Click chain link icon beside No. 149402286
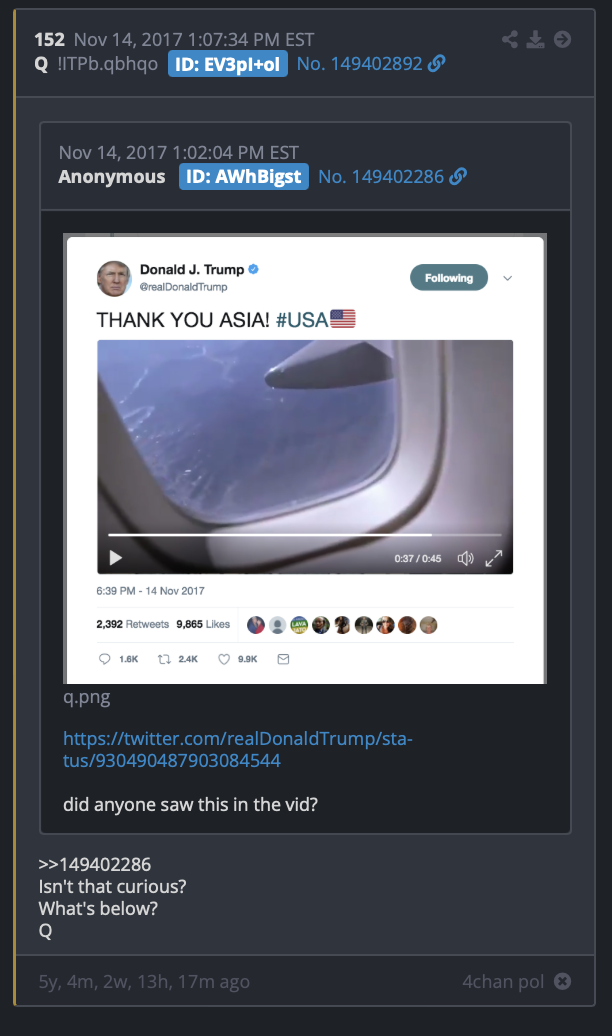The width and height of the screenshot is (612, 1036). tap(458, 176)
